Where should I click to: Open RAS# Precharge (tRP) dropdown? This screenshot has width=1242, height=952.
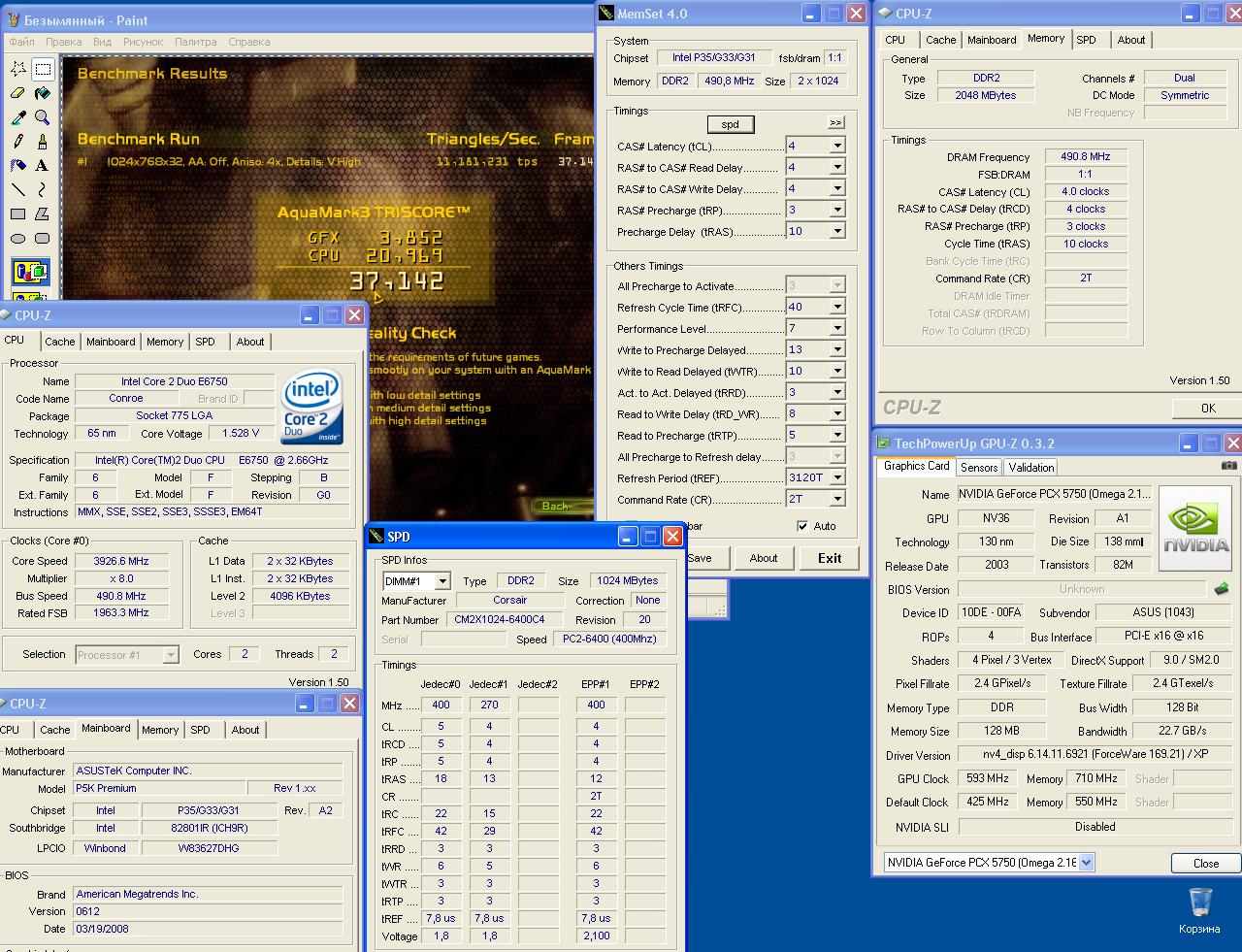click(x=836, y=211)
